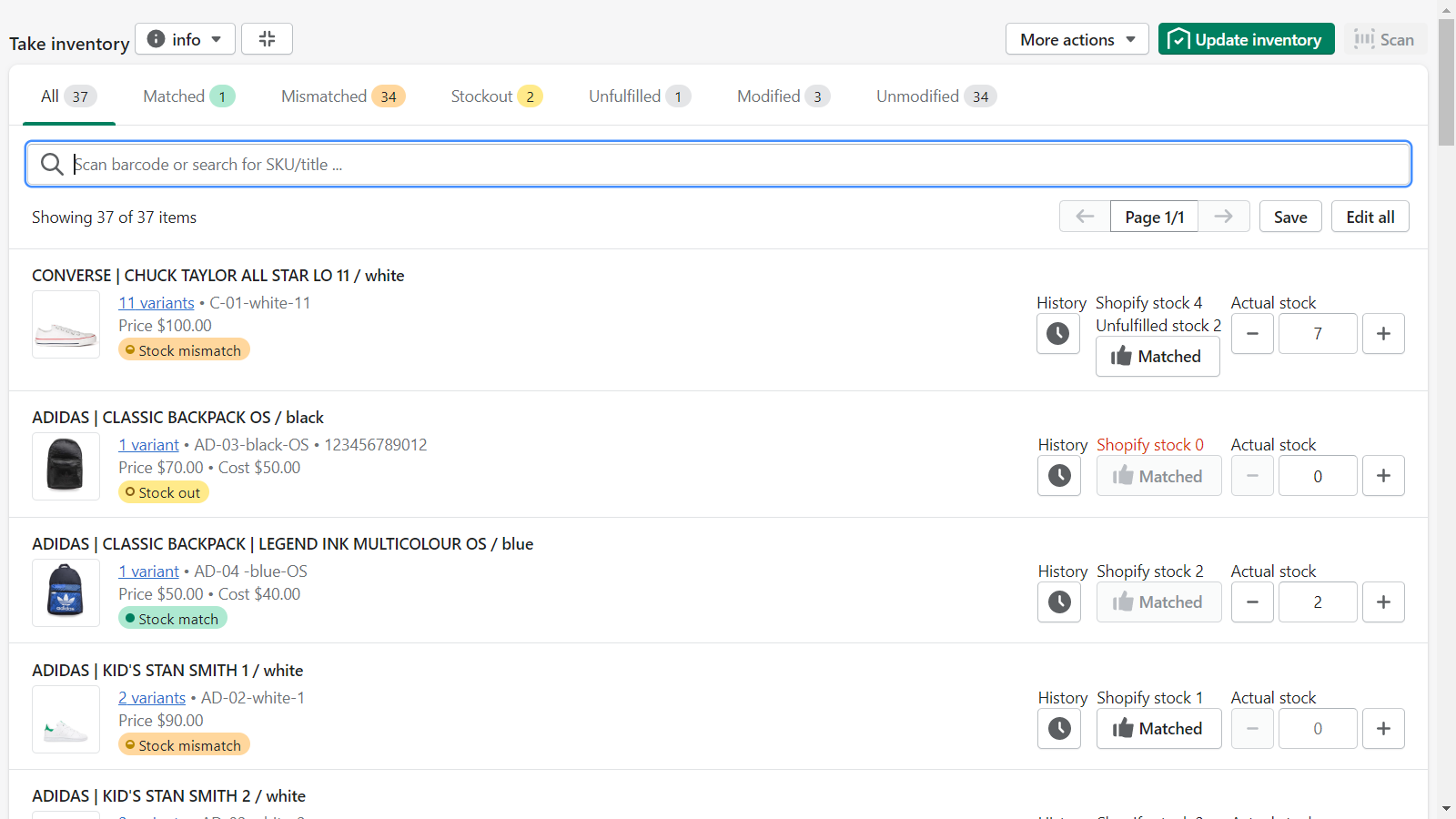Focus the barcode or SKU search field
1456x819 pixels.
(718, 164)
